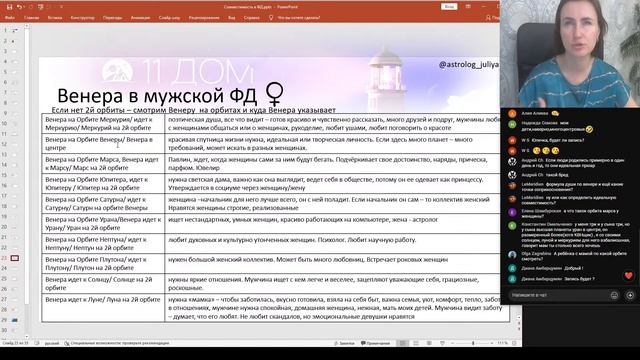This screenshot has width=640, height=360.
Task: Click the русский language status bar entry
Action: point(52,343)
